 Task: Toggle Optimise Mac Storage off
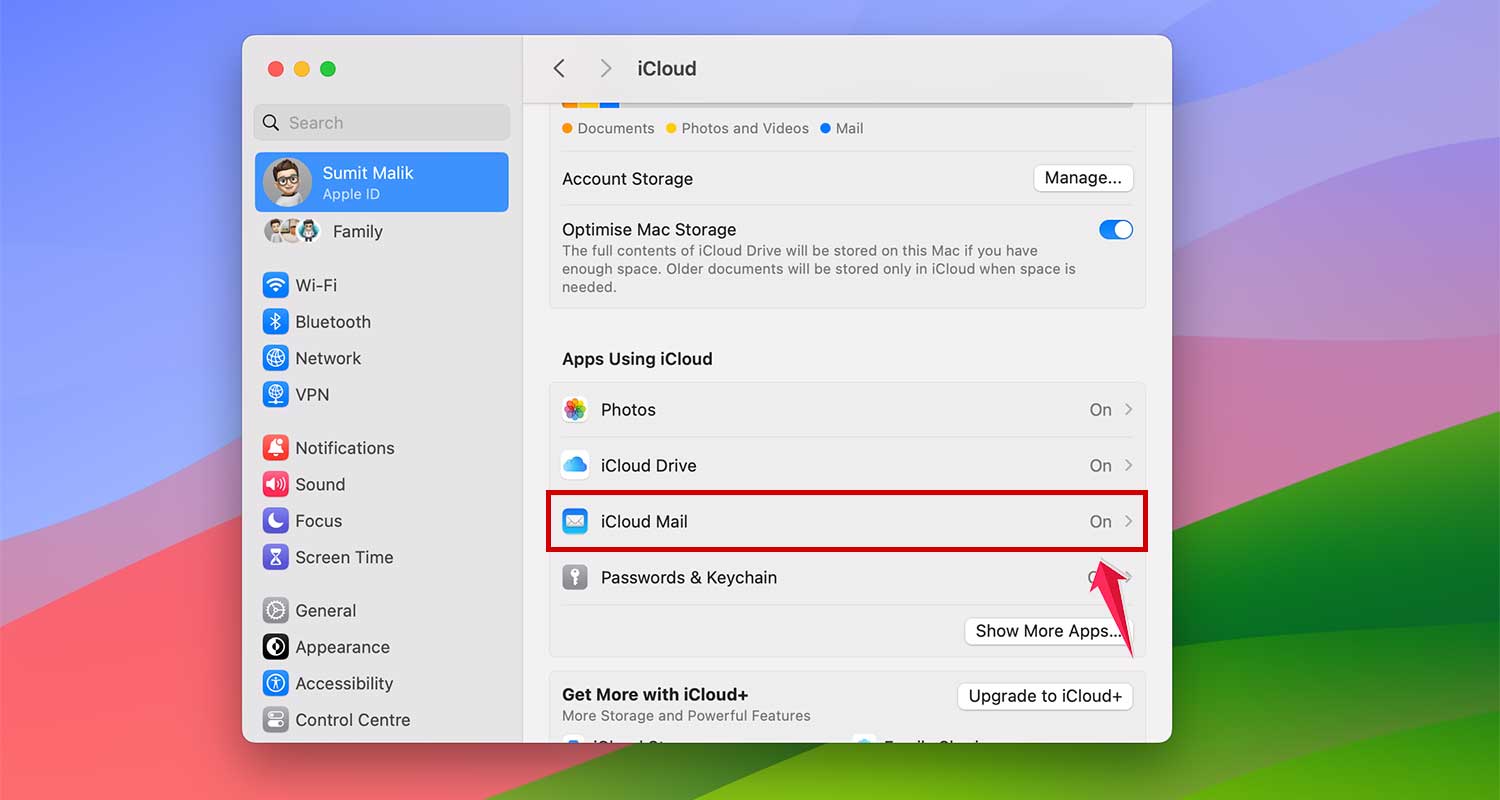tap(1115, 229)
